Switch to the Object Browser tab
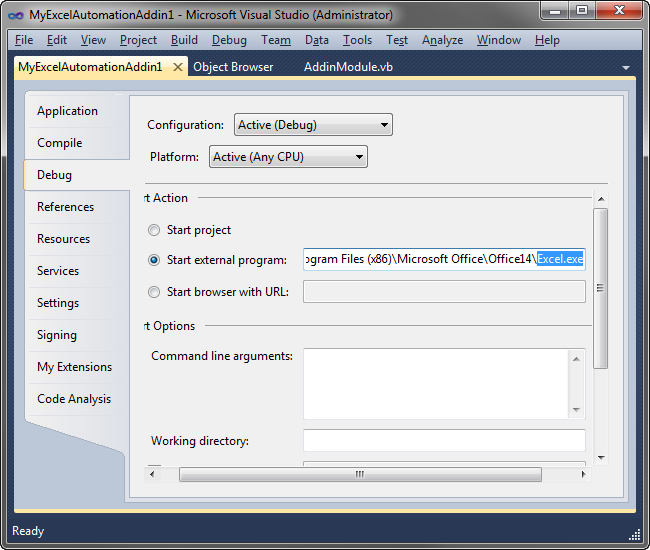650x550 pixels. click(x=233, y=67)
